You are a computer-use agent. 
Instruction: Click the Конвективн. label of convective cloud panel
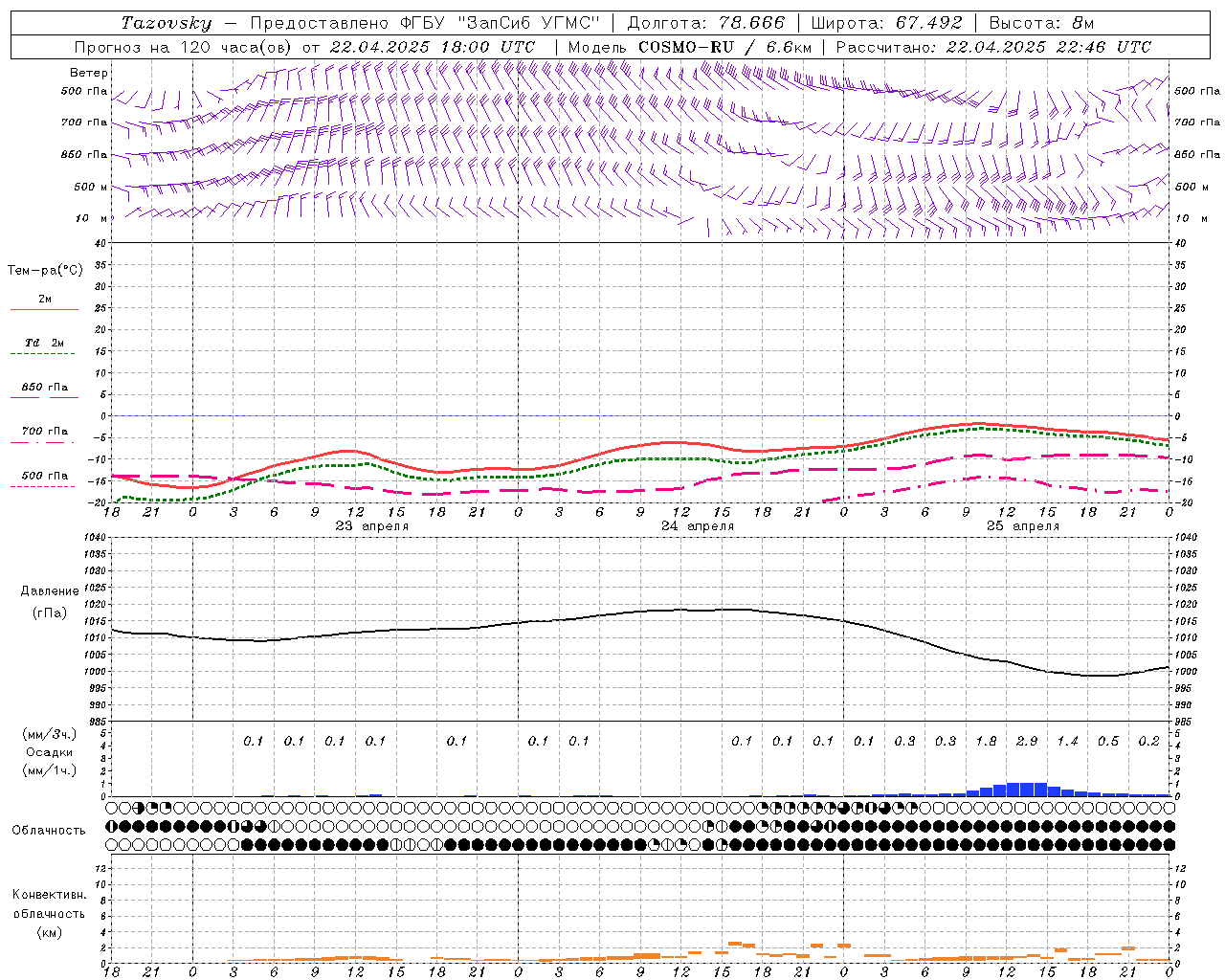[x=50, y=895]
